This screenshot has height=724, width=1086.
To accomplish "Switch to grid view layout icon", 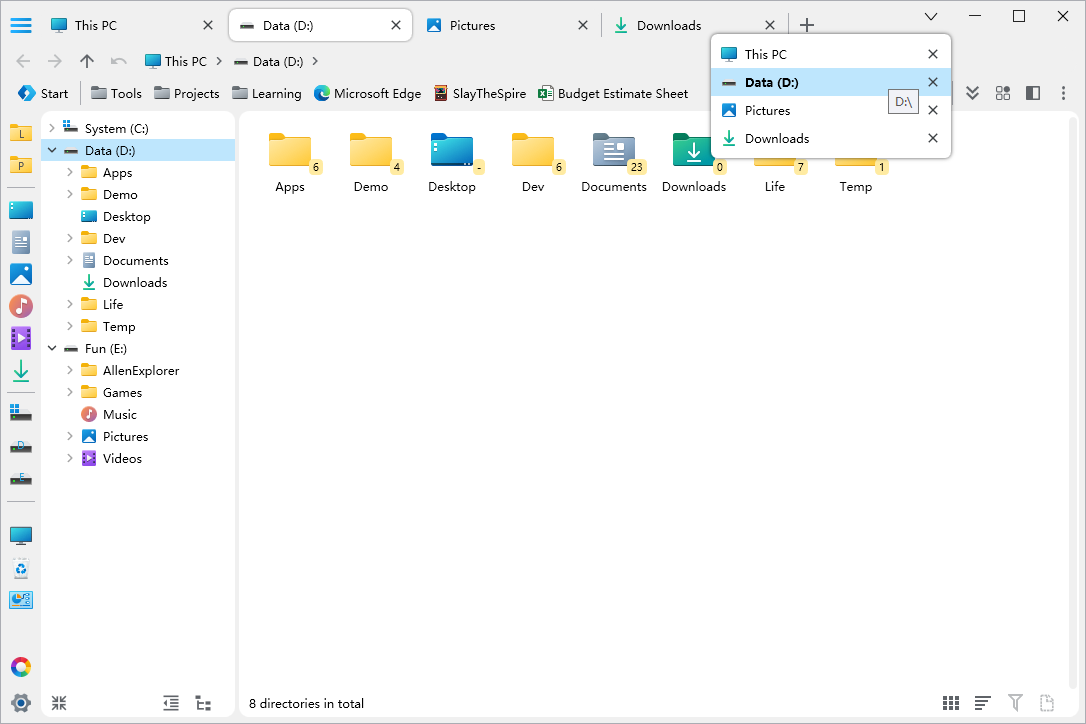I will click(951, 704).
